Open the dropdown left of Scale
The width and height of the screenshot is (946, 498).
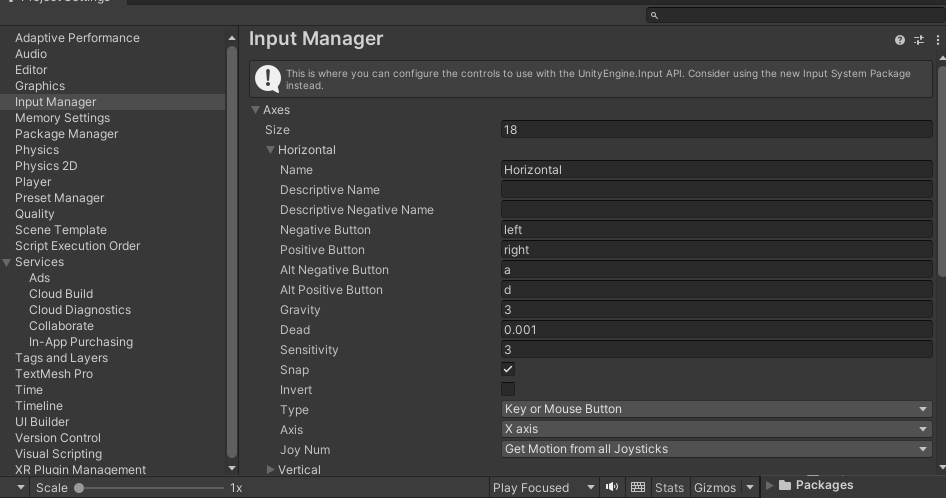21,487
